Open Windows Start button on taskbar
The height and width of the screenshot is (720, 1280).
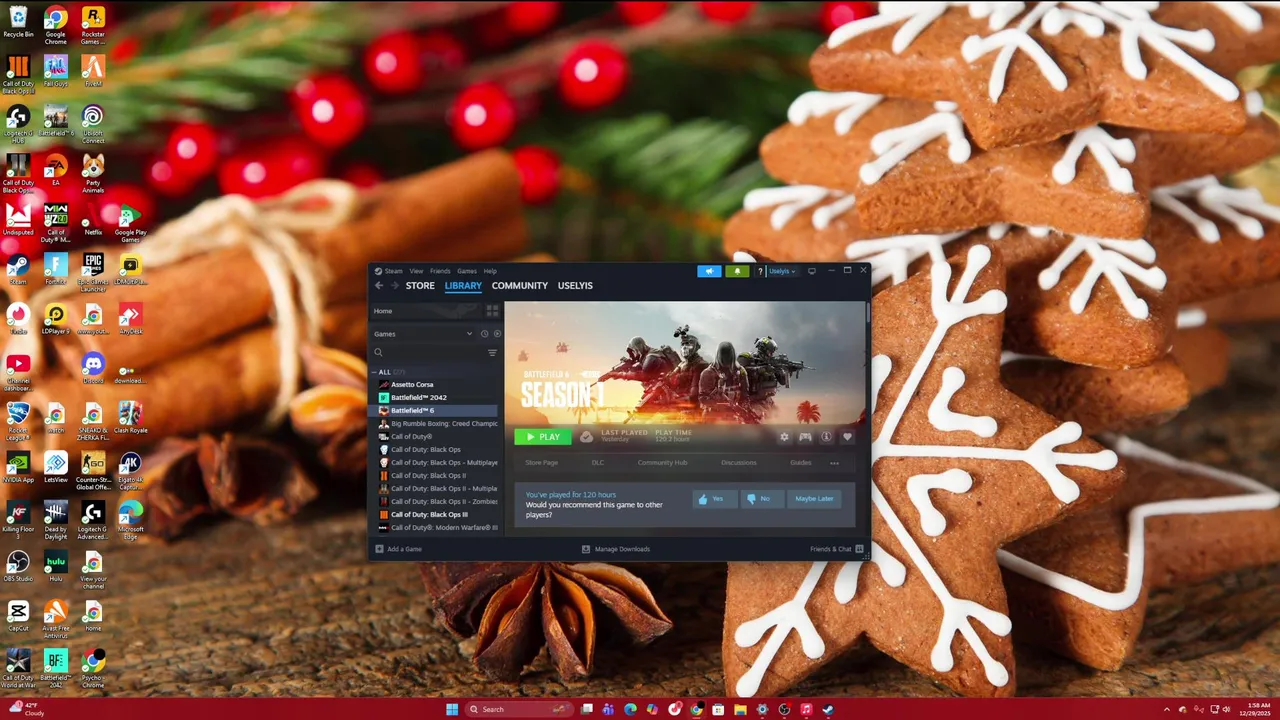point(452,709)
